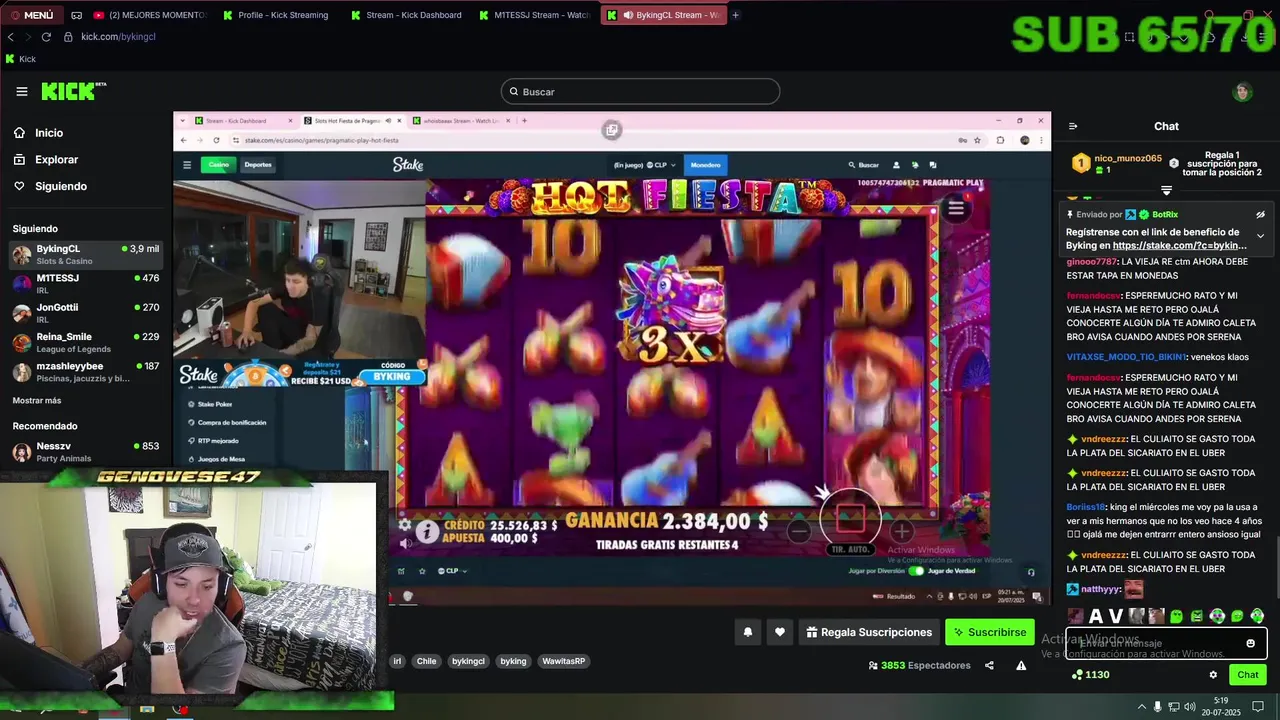1280x720 pixels.
Task: Open Reina_Smile channel in following list
Action: pyautogui.click(x=85, y=342)
